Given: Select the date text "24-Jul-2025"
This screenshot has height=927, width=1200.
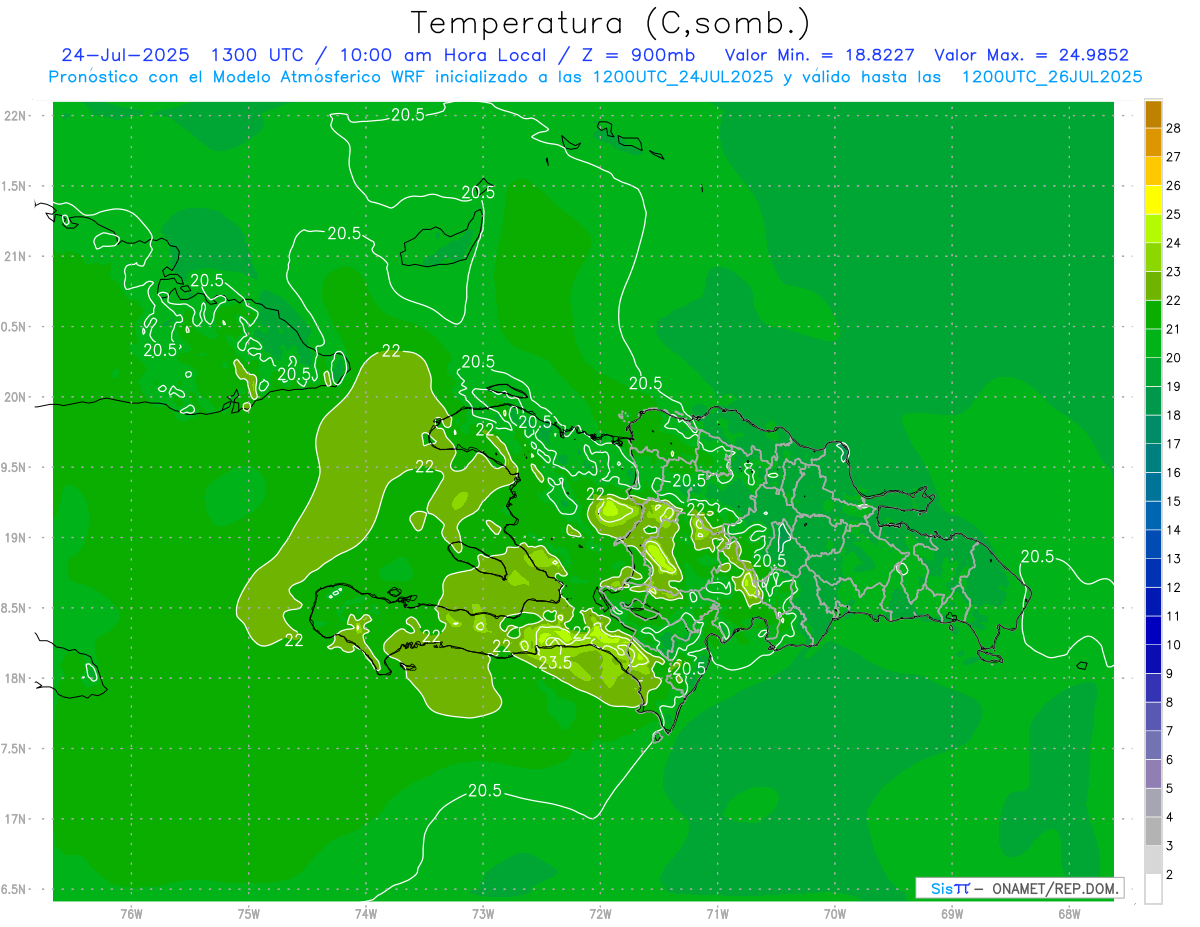Looking at the screenshot, I should (x=125, y=55).
